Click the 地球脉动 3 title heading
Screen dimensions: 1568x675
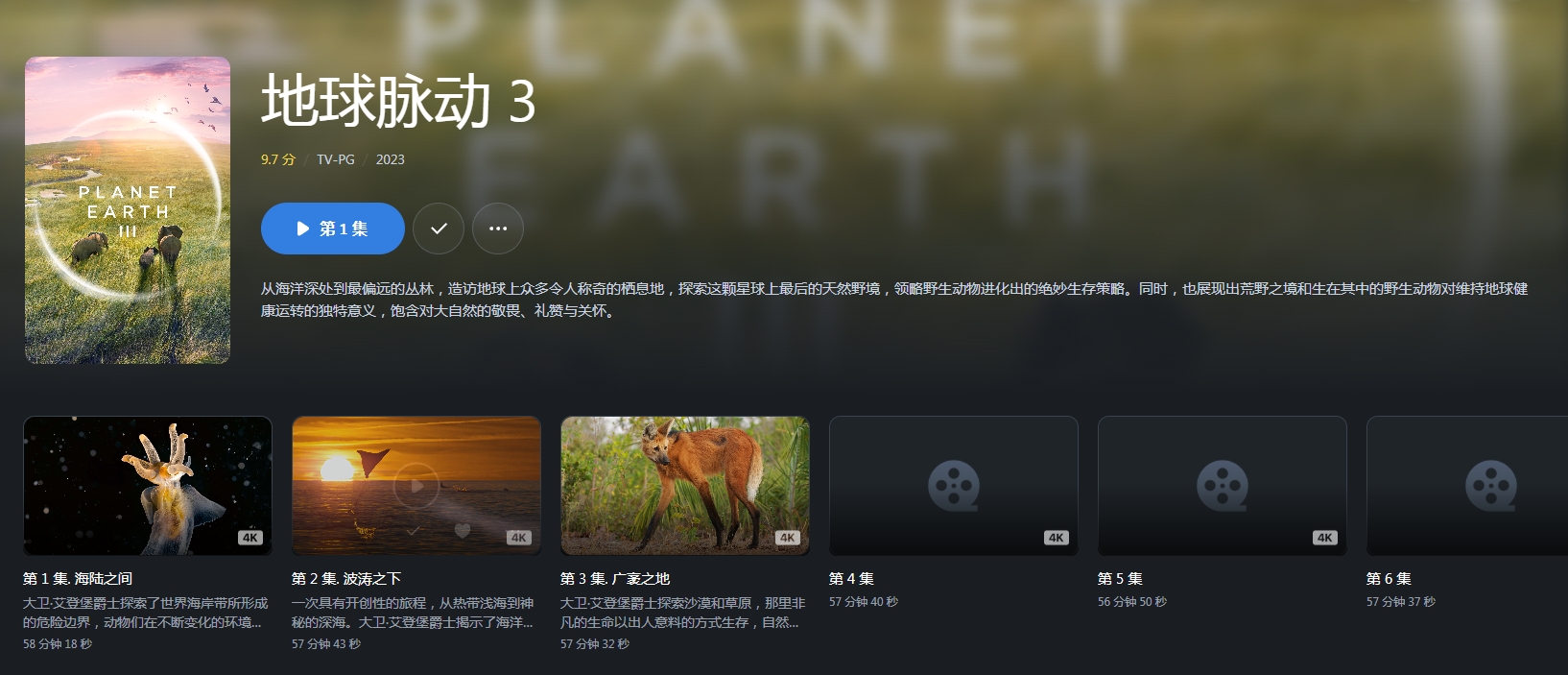pos(398,101)
